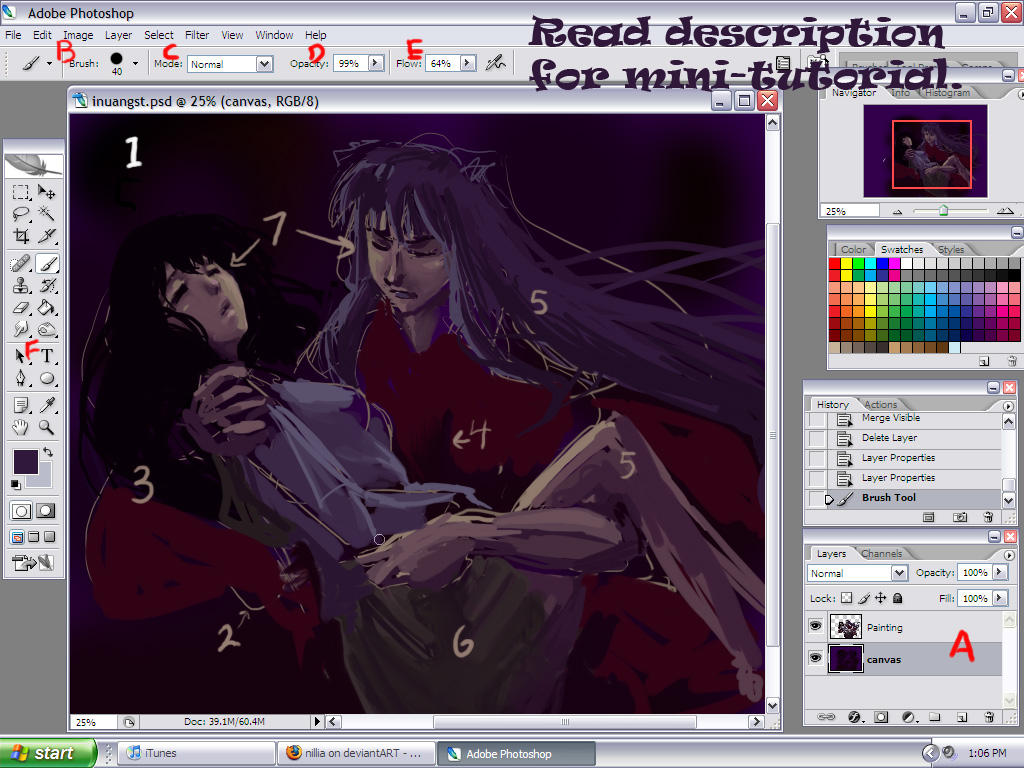Screen dimensions: 1024x768
Task: Select the Paint Bucket tool
Action: point(46,307)
